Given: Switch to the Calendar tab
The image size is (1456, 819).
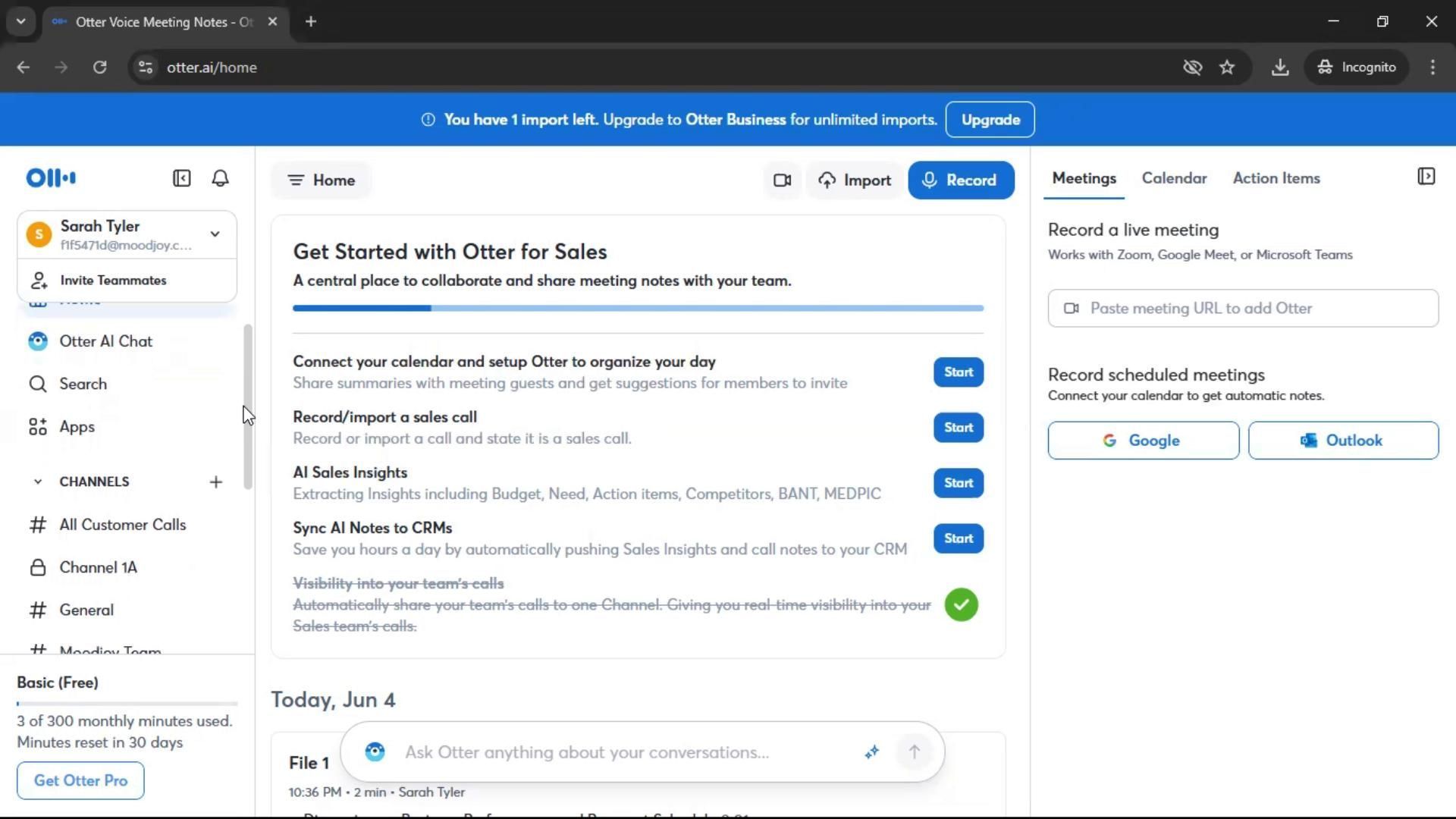Looking at the screenshot, I should pyautogui.click(x=1174, y=178).
